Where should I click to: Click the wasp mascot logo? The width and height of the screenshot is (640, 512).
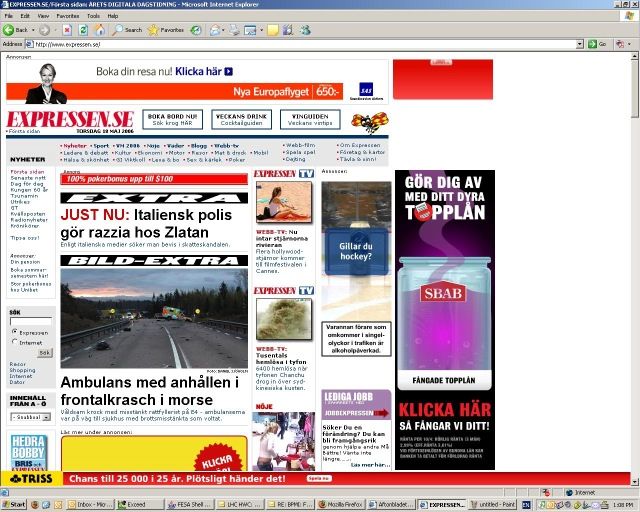tap(369, 122)
